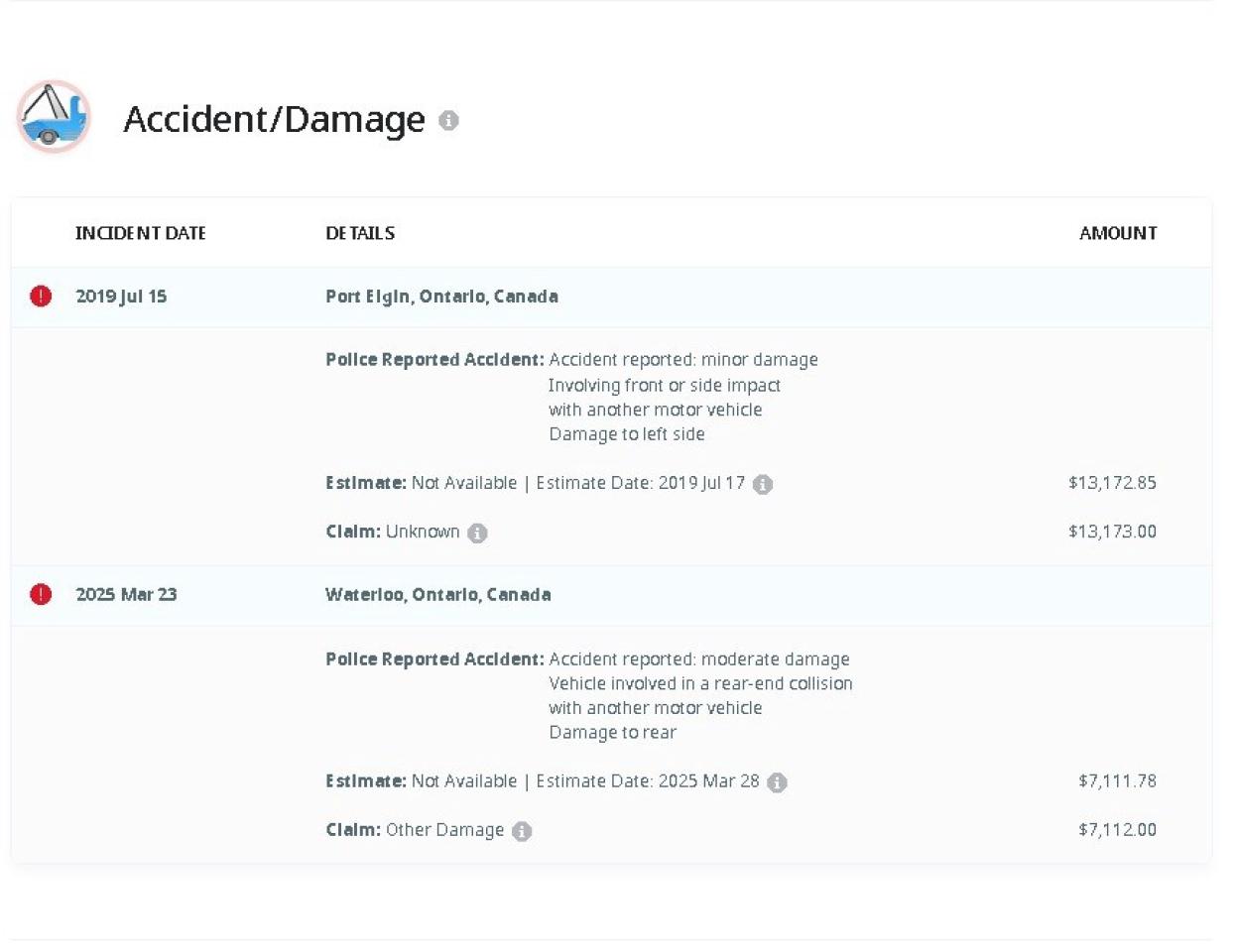This screenshot has height=952, width=1236.
Task: Click red alert icon for 2025 Mar 23
Action: [x=41, y=594]
